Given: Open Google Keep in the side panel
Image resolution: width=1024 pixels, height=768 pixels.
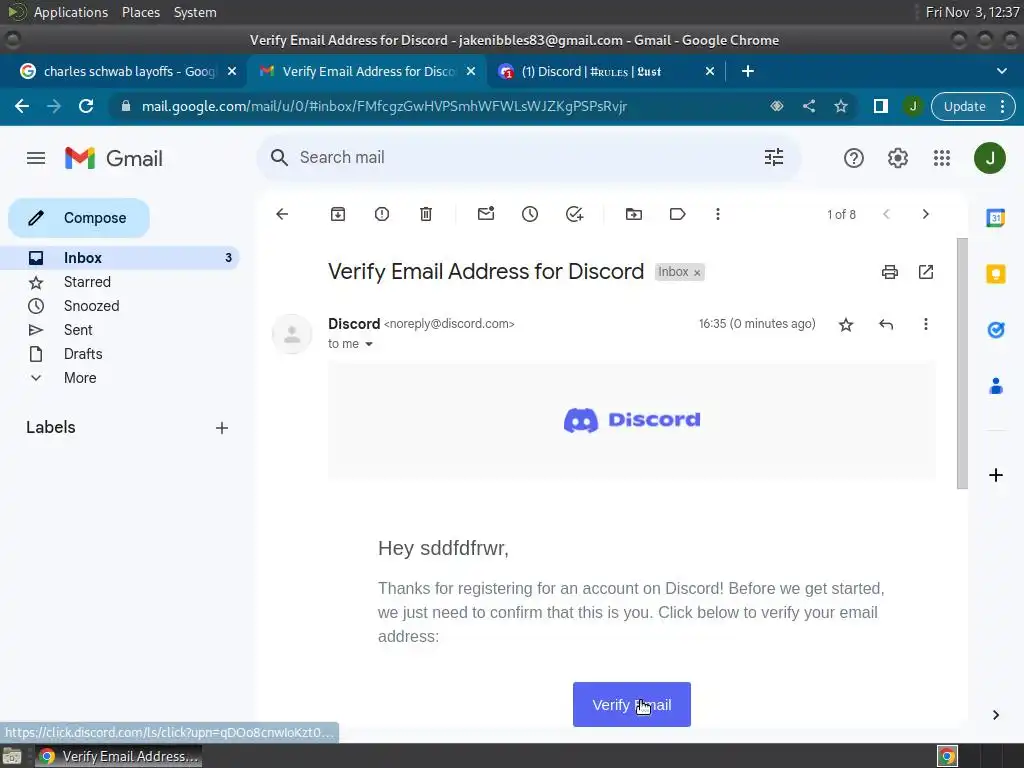Looking at the screenshot, I should [x=995, y=274].
